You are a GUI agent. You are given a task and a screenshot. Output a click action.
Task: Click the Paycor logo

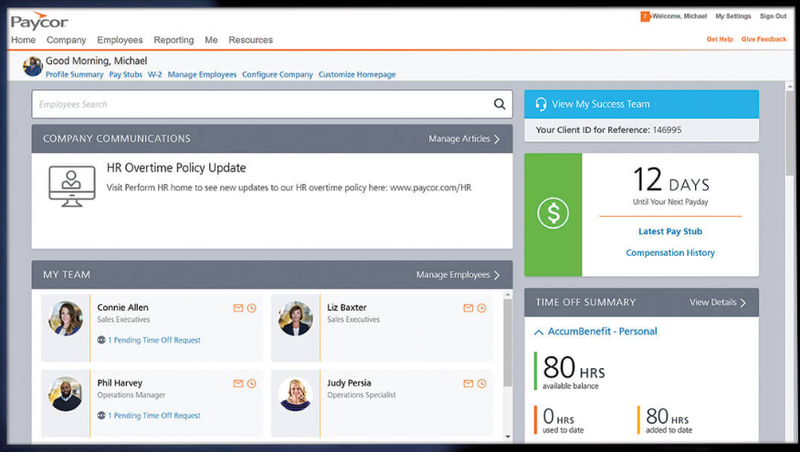coord(39,21)
